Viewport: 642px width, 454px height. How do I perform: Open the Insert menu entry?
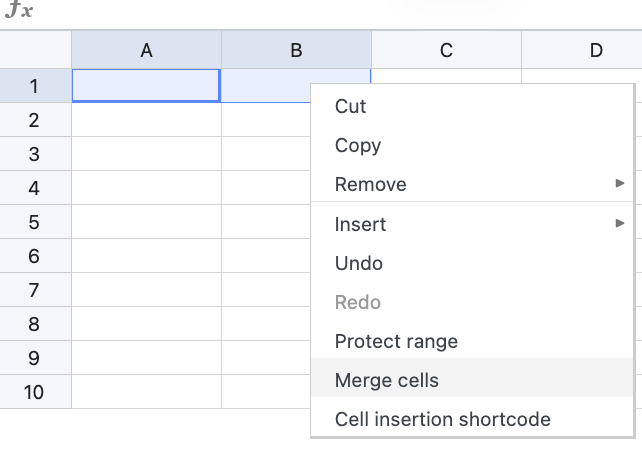pos(360,224)
